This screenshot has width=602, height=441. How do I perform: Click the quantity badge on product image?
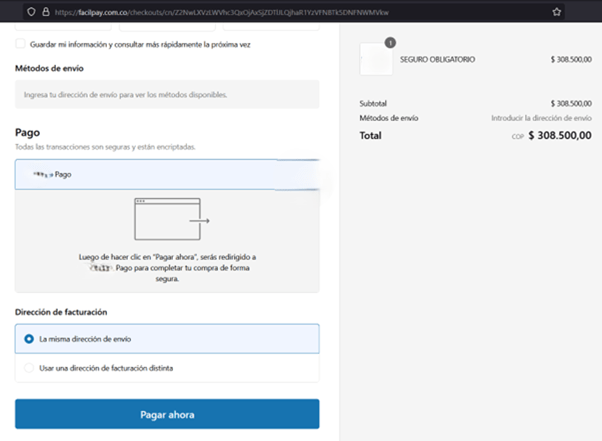tap(390, 43)
